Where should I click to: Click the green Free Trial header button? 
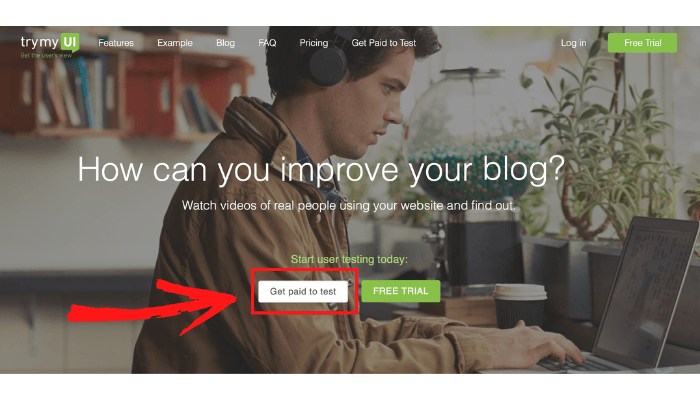pyautogui.click(x=642, y=43)
